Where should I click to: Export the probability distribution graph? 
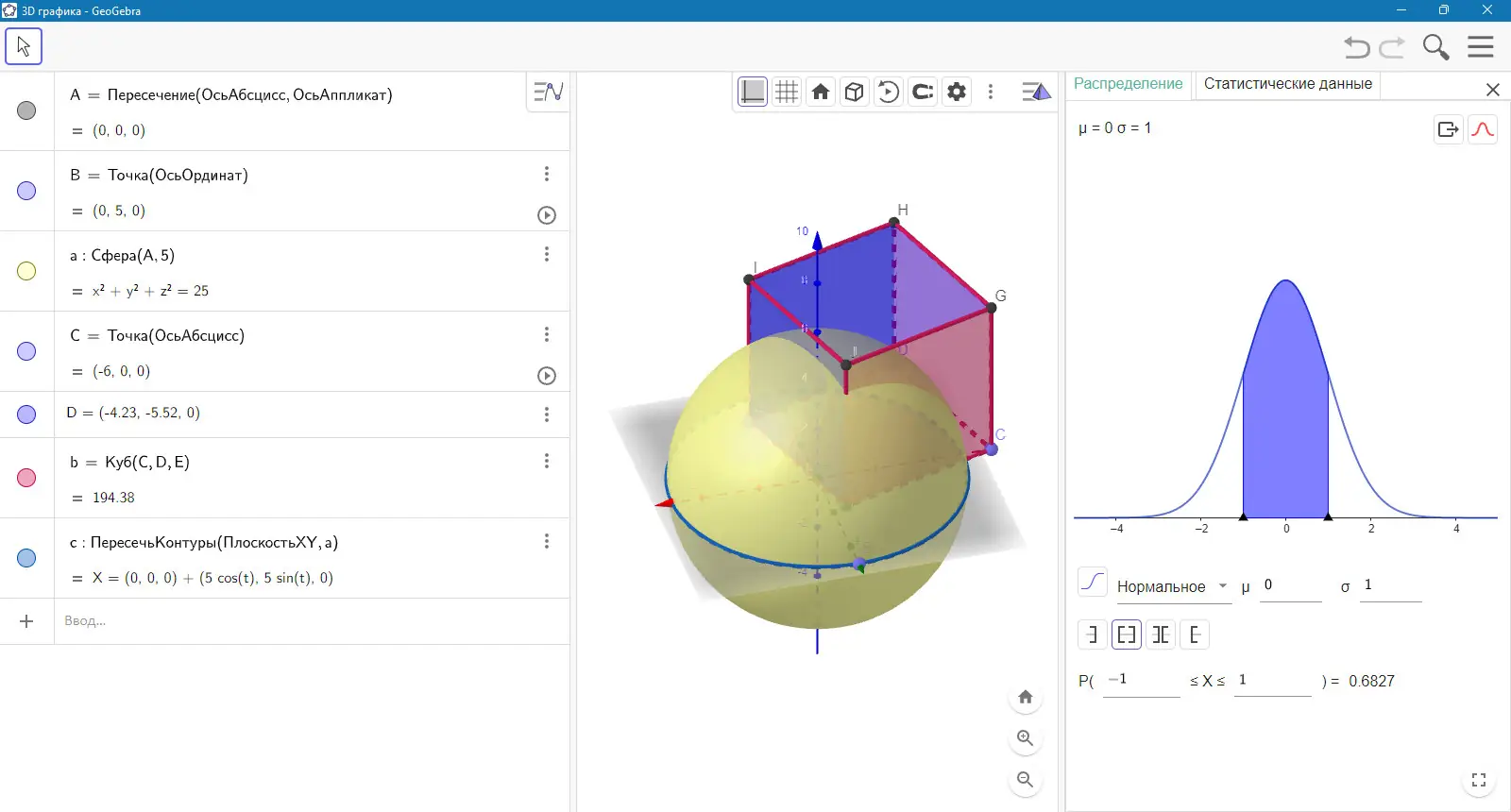[x=1449, y=129]
